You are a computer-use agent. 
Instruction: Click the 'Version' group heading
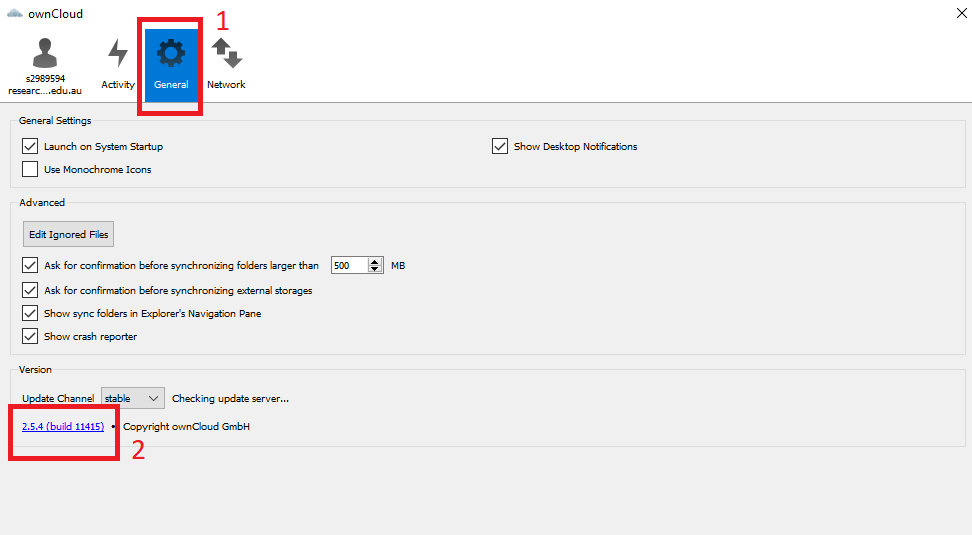(x=35, y=369)
